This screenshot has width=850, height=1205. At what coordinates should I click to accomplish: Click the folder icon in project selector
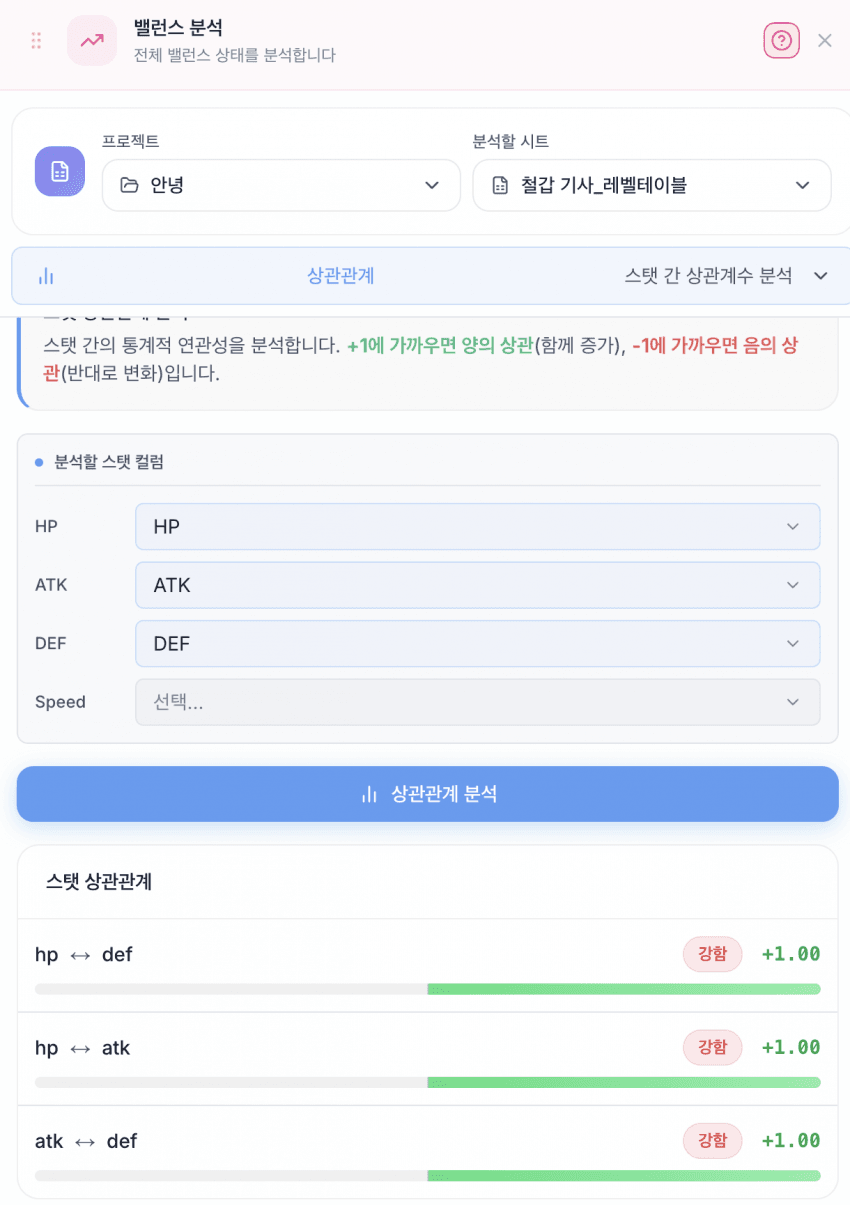click(129, 185)
